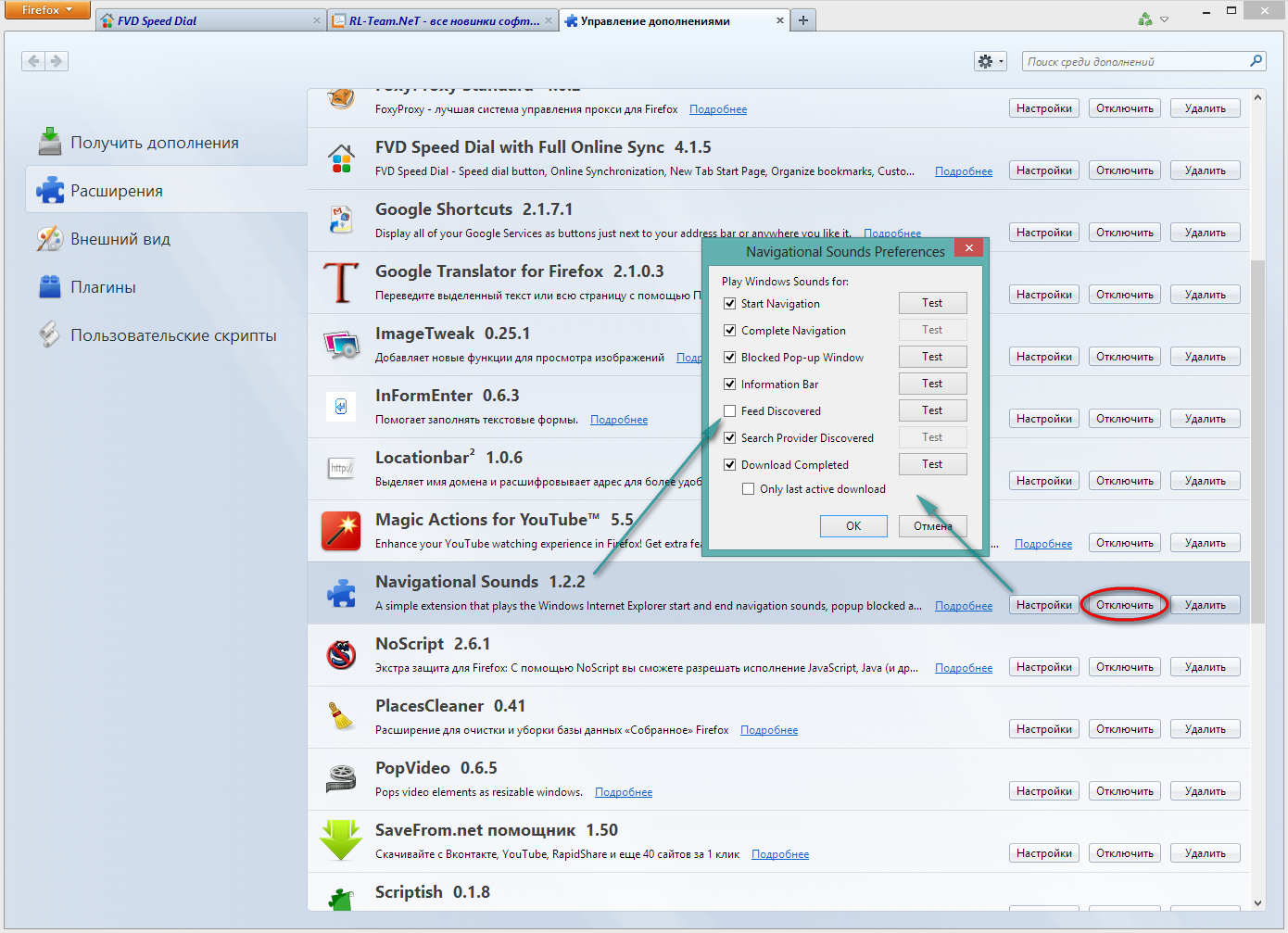Click the Navigational Sounds puzzle icon
Viewport: 1288px width, 933px height.
point(341,593)
